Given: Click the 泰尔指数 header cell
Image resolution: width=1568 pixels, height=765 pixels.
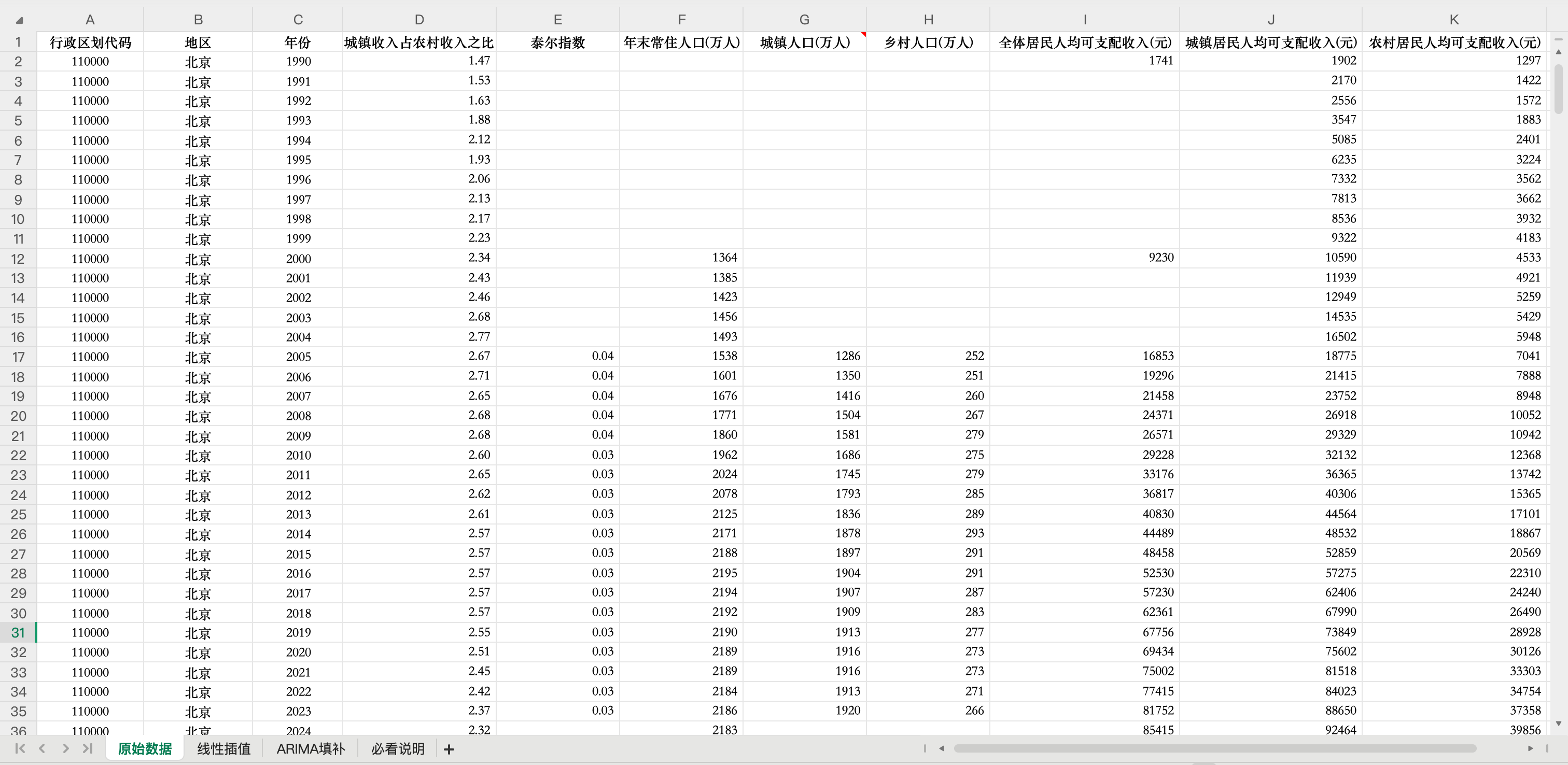Looking at the screenshot, I should pos(557,42).
